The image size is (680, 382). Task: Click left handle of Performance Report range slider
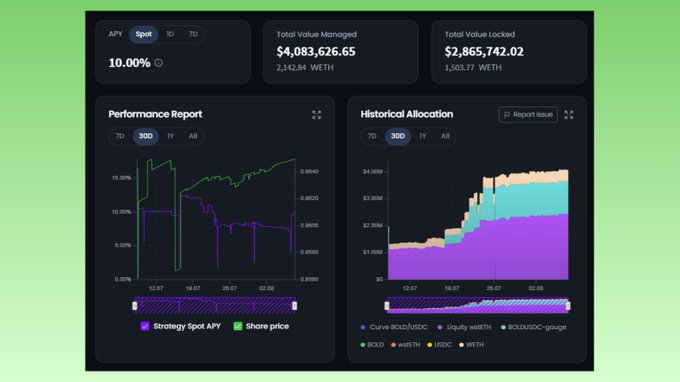click(x=135, y=306)
